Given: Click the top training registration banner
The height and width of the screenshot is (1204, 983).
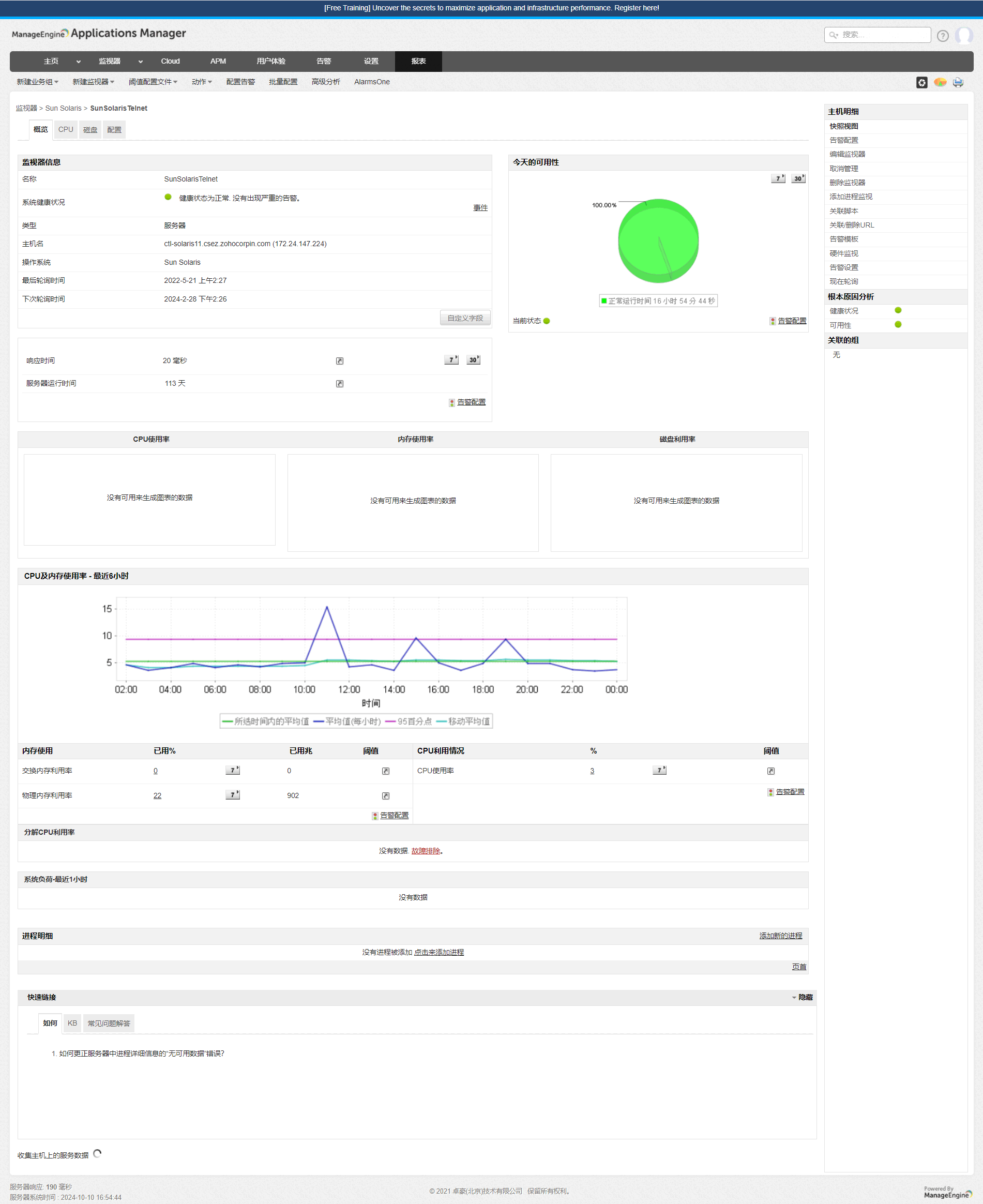Looking at the screenshot, I should [491, 8].
